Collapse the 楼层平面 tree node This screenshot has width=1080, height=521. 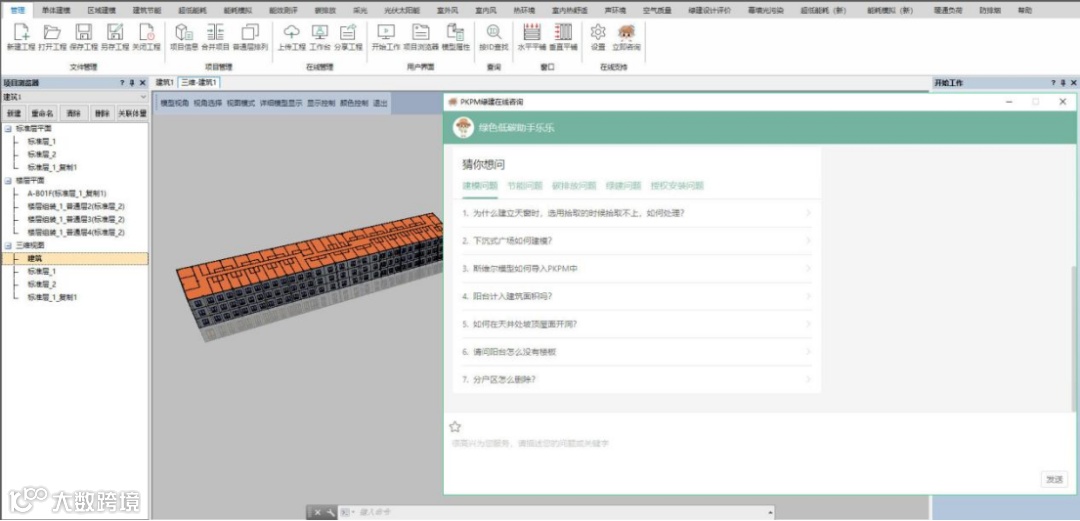click(x=8, y=181)
